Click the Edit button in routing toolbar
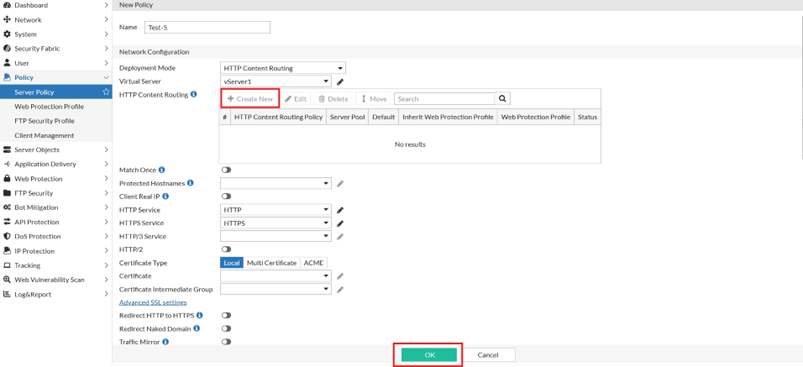This screenshot has height=367, width=803. (295, 99)
